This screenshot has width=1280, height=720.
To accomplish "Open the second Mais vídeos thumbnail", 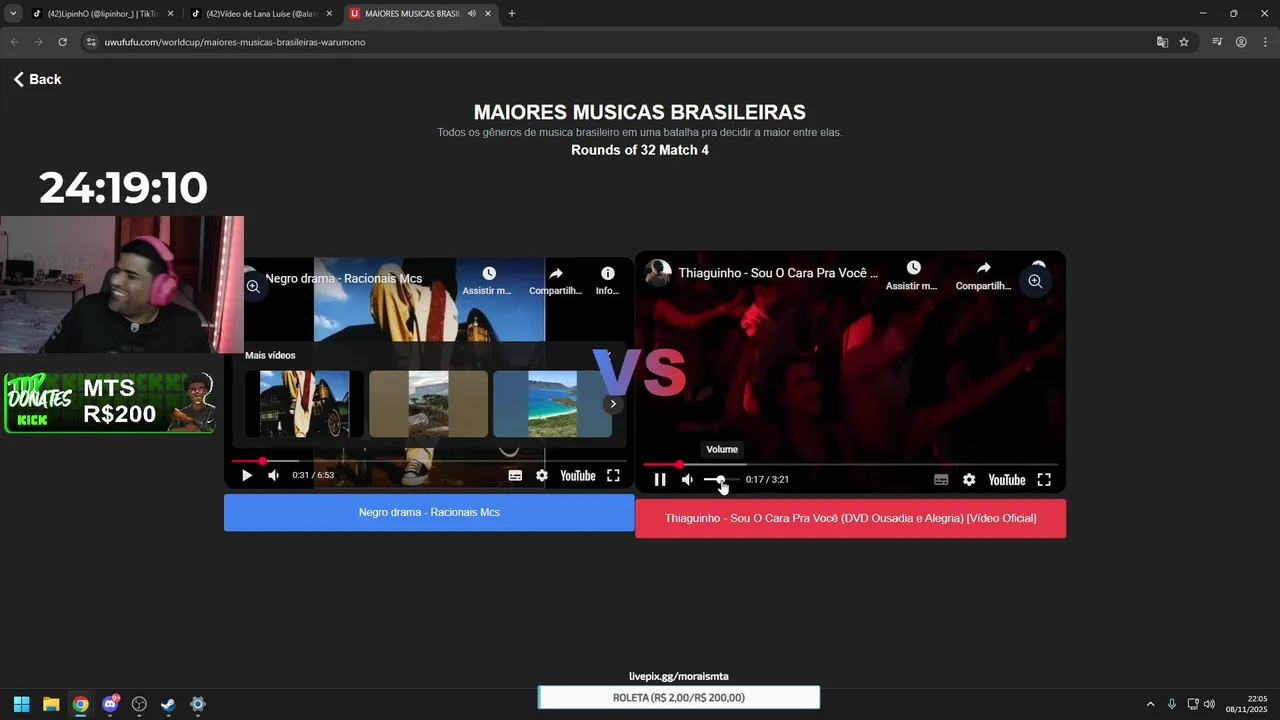I will (x=428, y=404).
